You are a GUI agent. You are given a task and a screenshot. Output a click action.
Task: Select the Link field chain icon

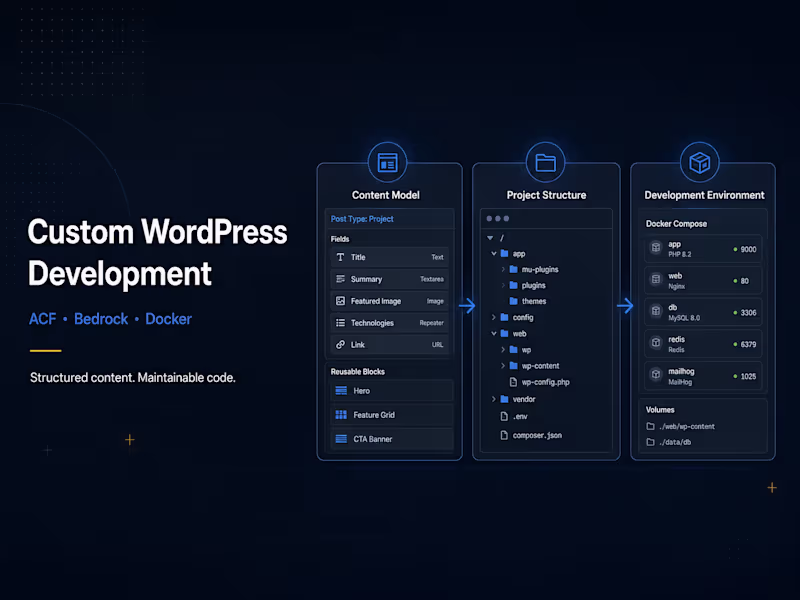click(x=340, y=345)
